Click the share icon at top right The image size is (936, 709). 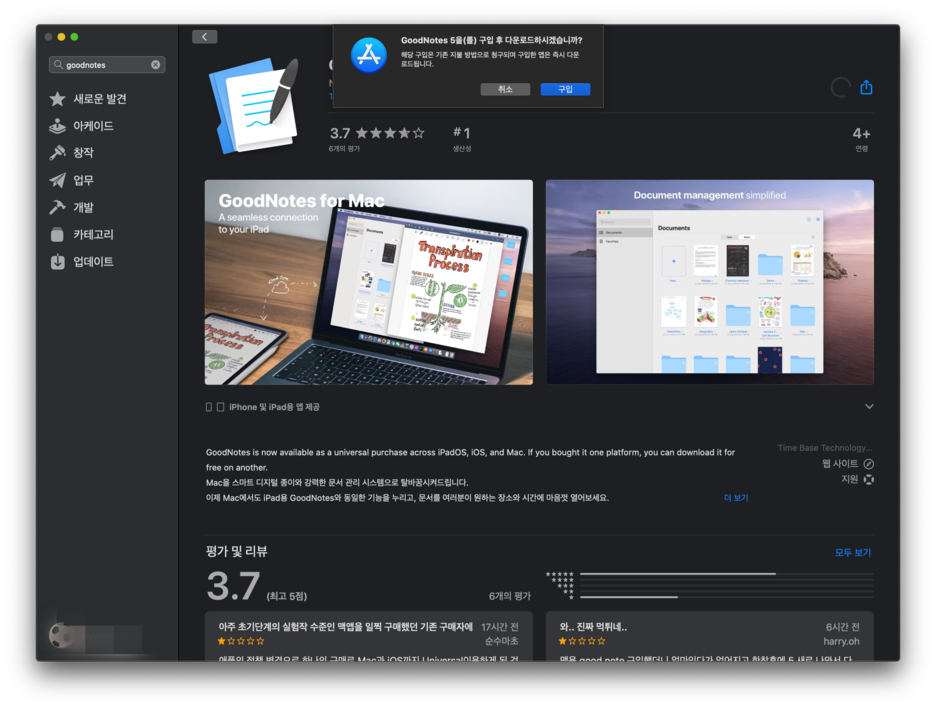[x=866, y=88]
